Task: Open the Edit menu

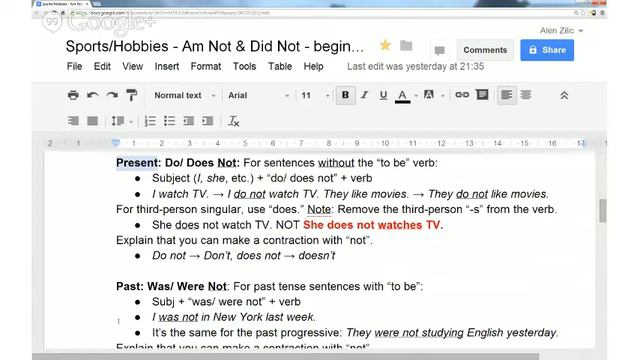Action: click(102, 66)
